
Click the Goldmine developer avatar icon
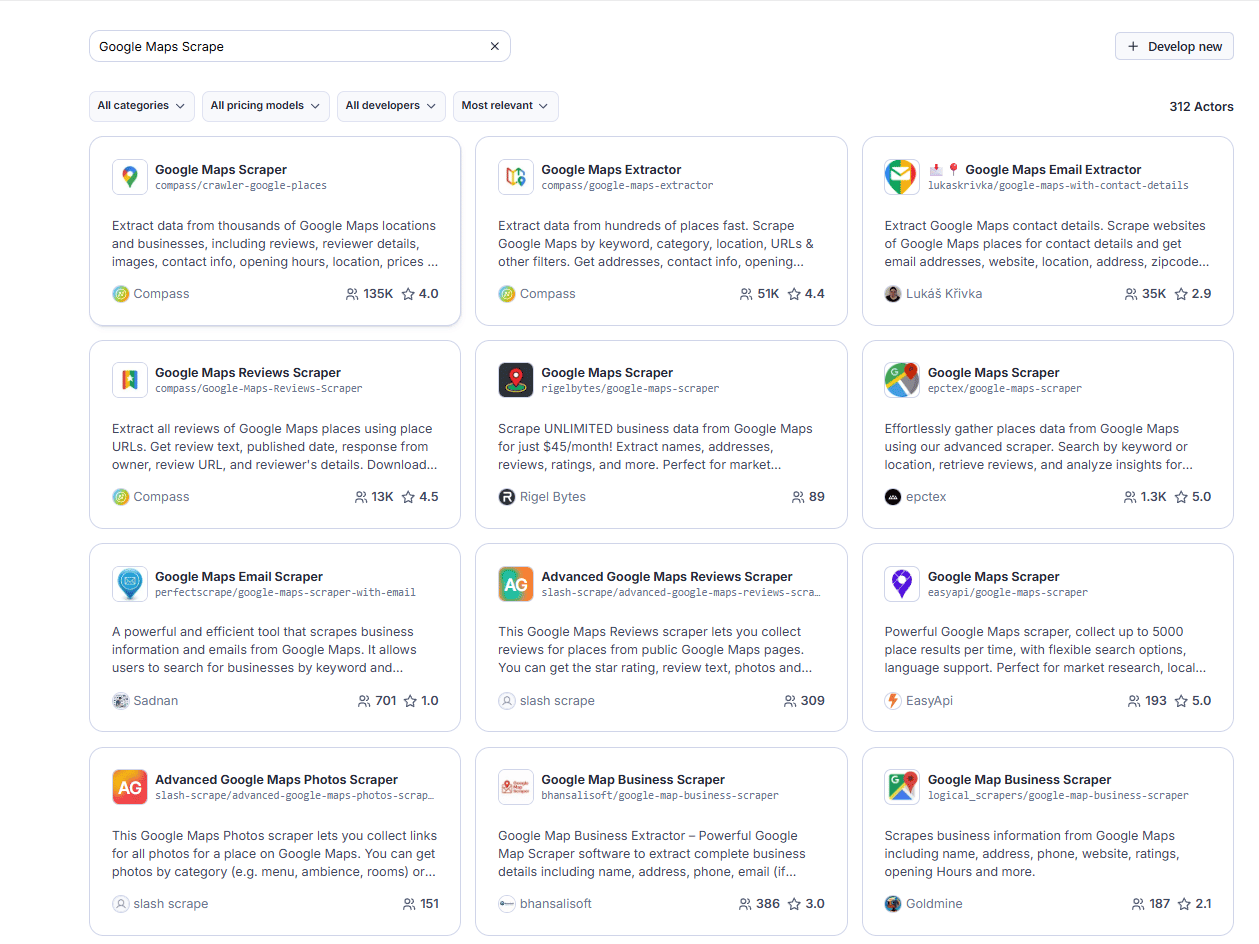point(893,904)
